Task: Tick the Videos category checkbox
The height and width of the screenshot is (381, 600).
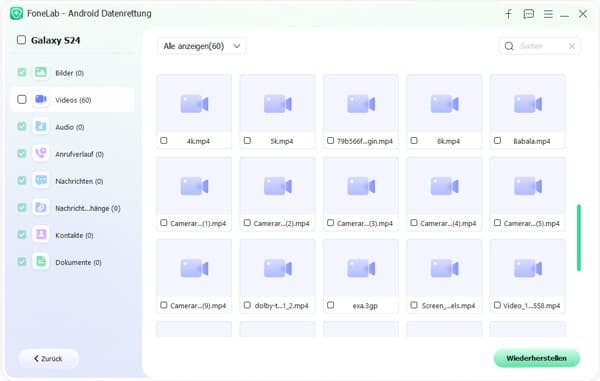Action: 22,99
